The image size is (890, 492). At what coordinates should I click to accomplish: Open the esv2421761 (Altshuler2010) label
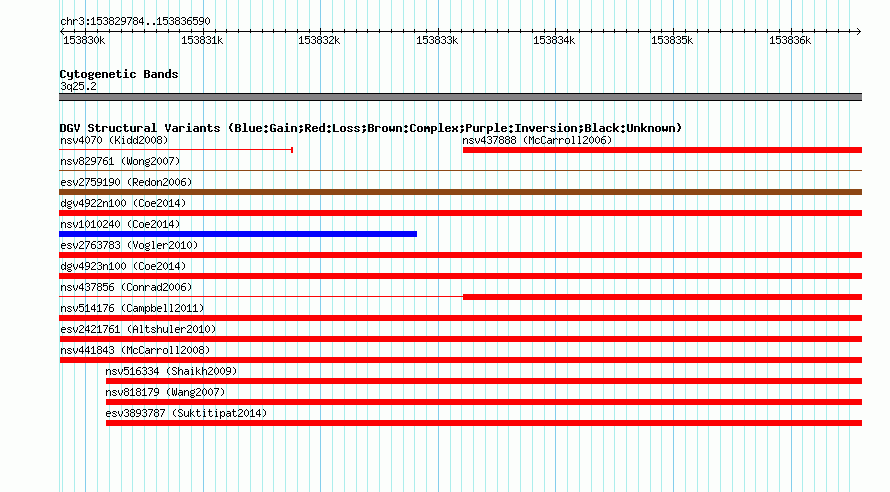coord(138,329)
